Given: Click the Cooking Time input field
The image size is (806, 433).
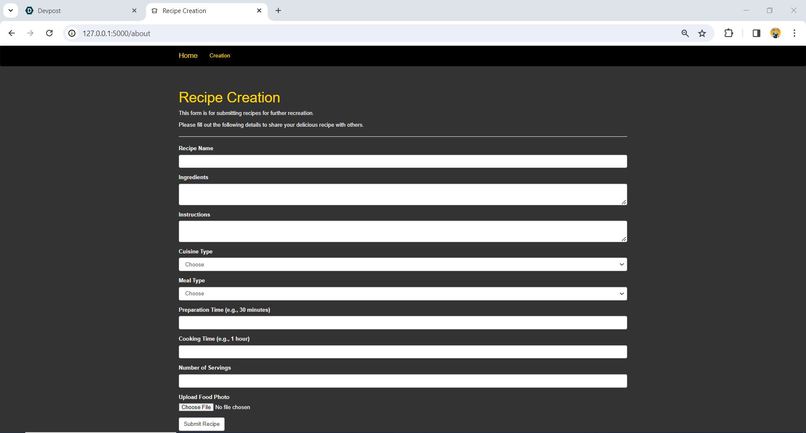Looking at the screenshot, I should click(x=402, y=352).
